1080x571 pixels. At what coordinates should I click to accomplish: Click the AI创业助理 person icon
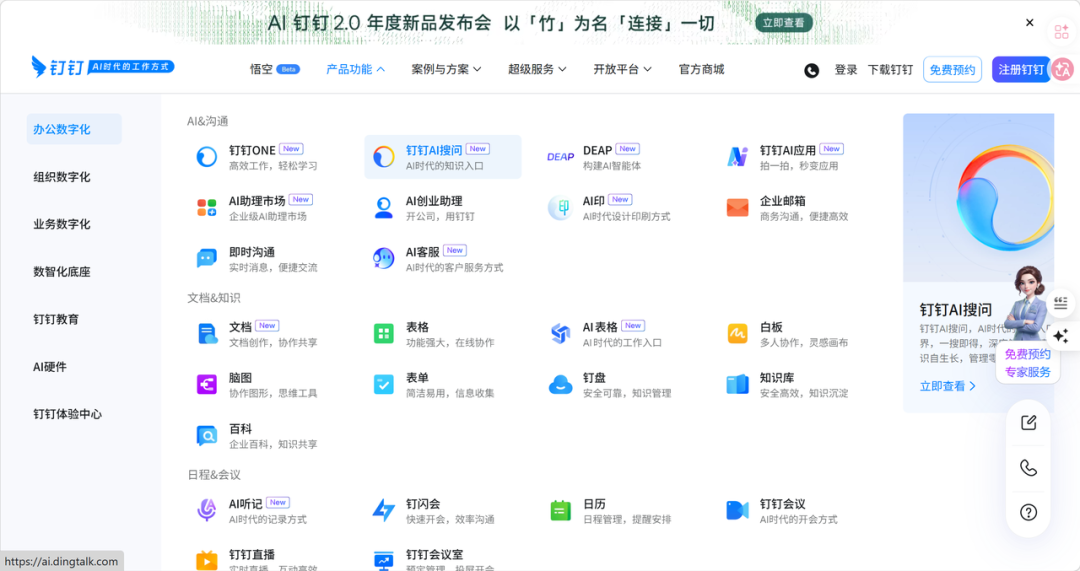click(x=384, y=207)
